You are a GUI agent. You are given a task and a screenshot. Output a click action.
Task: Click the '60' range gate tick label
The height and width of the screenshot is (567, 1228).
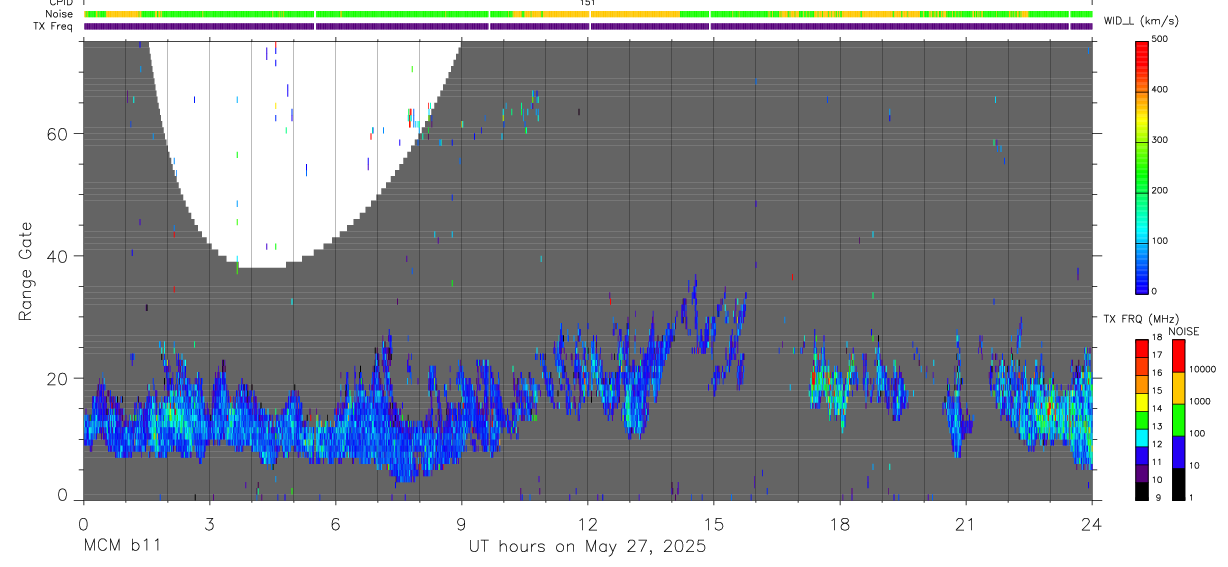[x=58, y=134]
